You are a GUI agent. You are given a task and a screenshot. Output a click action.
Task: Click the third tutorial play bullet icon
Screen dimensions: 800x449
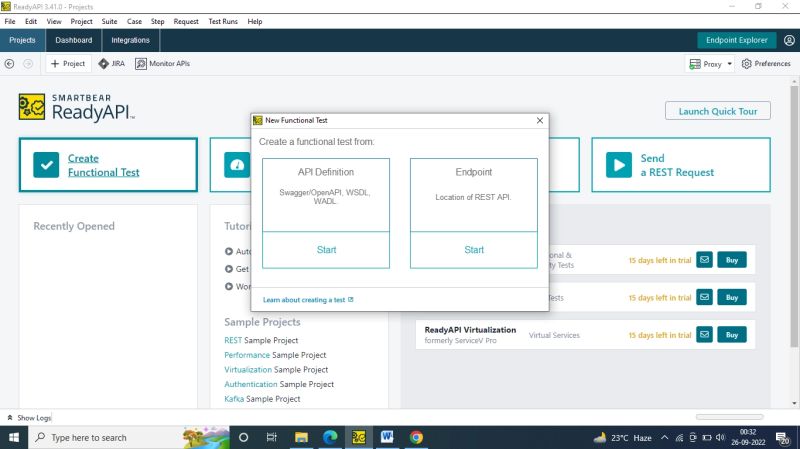[x=229, y=286]
